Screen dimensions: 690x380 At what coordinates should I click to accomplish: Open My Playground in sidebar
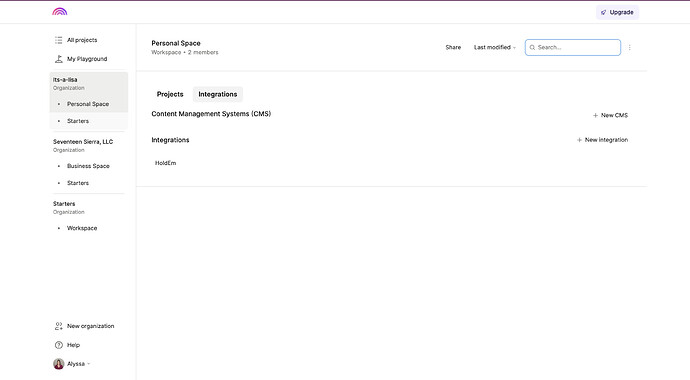87,59
